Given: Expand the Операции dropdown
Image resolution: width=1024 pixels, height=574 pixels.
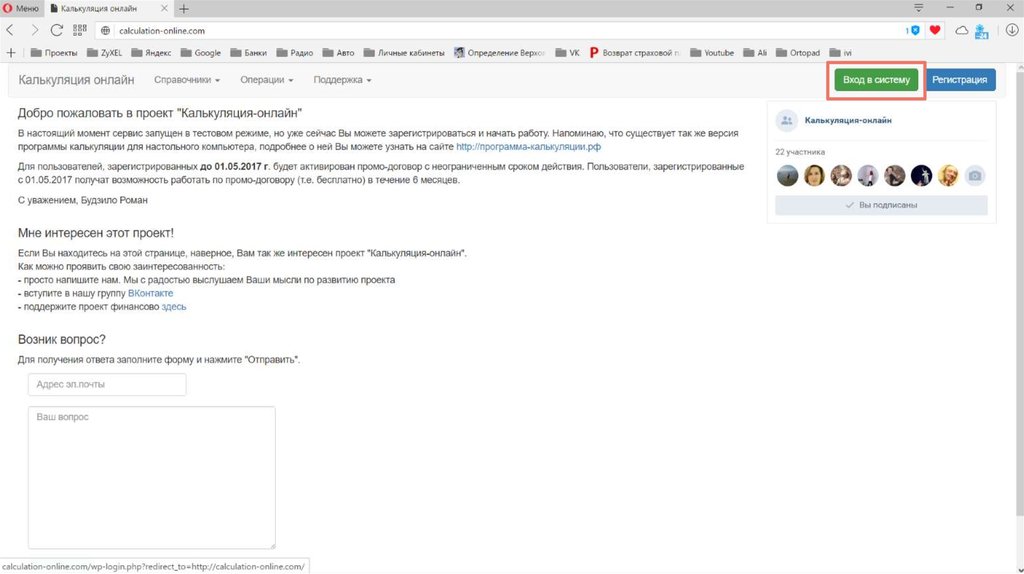Looking at the screenshot, I should pos(267,80).
